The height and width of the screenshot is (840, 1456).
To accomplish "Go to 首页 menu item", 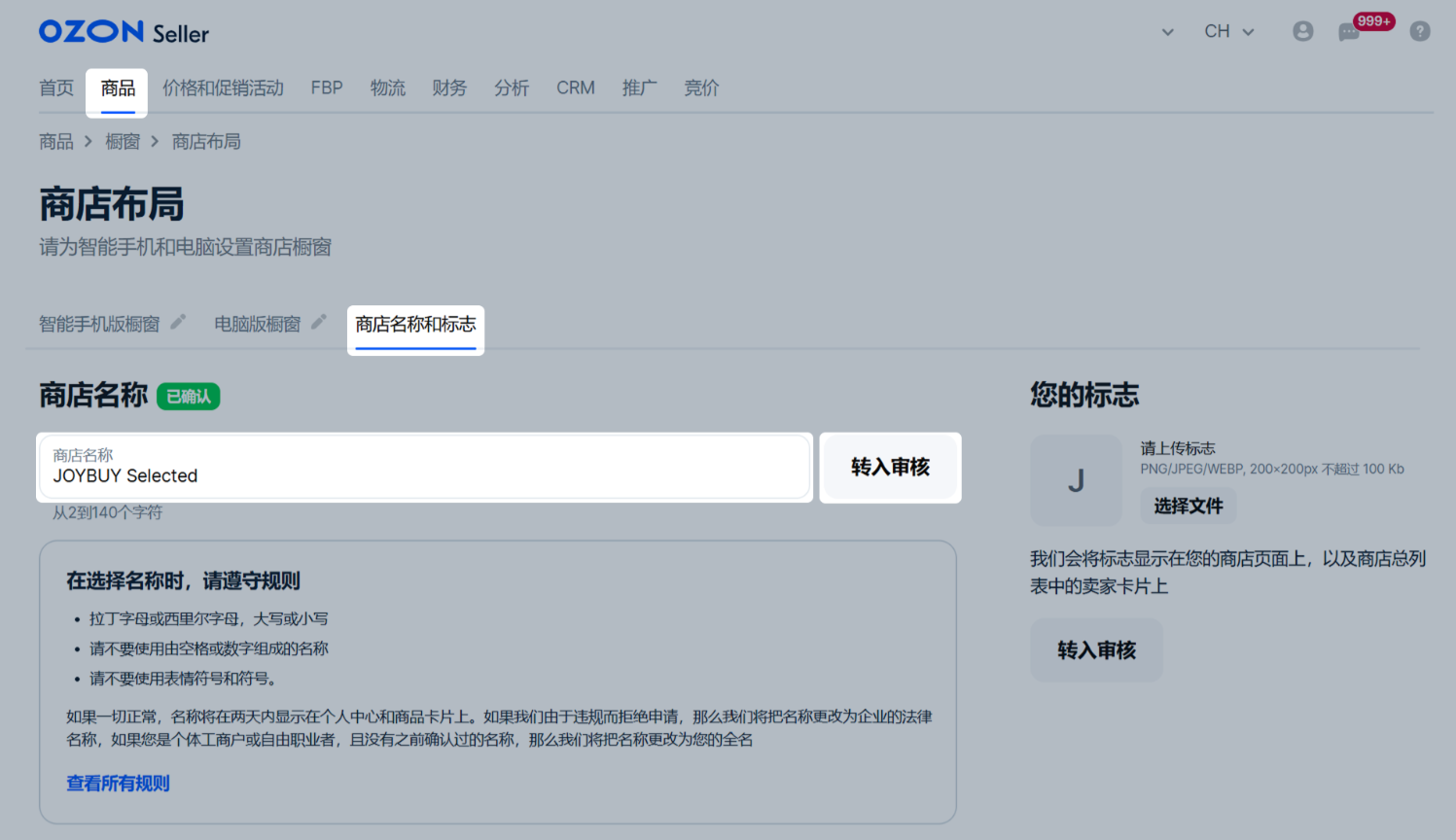I will (x=56, y=88).
